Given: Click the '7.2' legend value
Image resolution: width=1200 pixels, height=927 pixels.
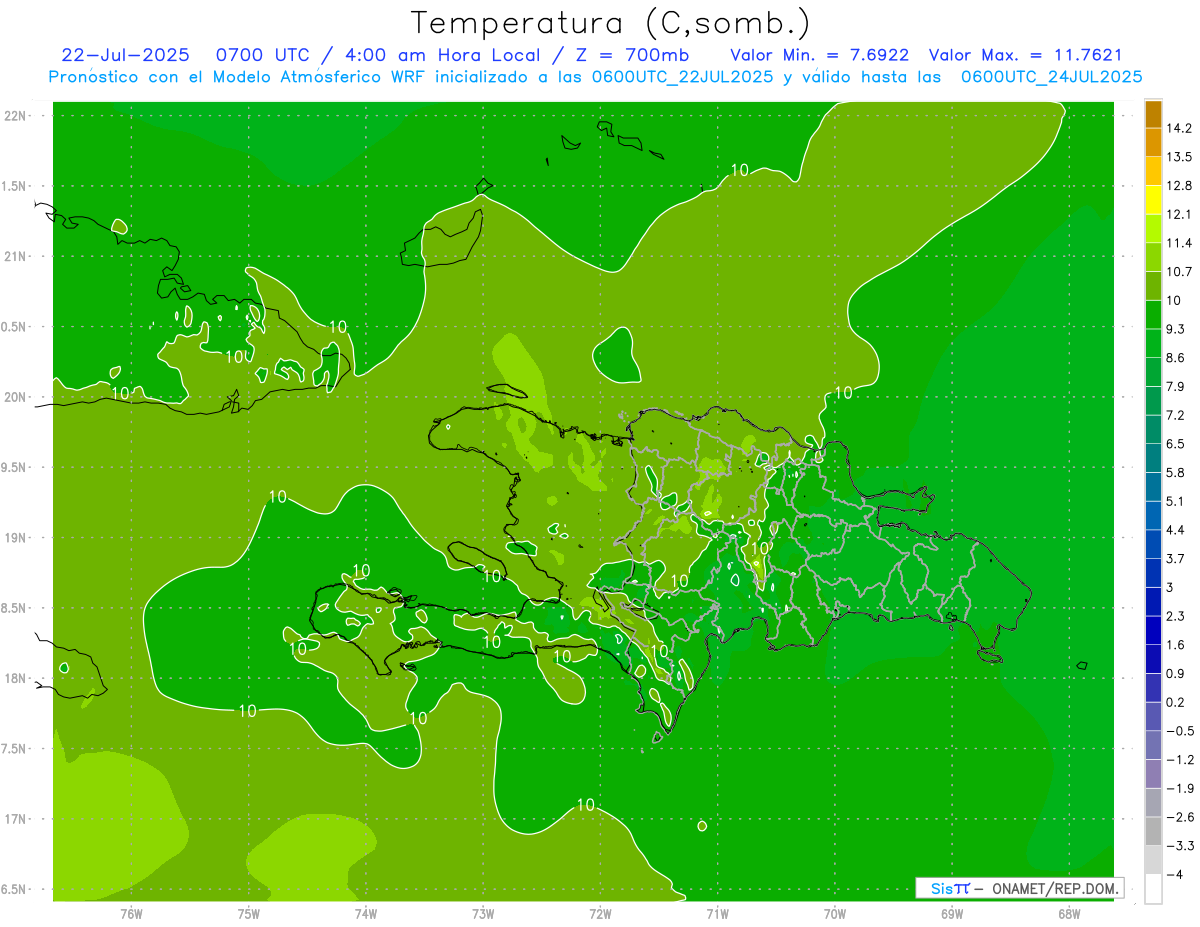Looking at the screenshot, I should pyautogui.click(x=1176, y=415).
